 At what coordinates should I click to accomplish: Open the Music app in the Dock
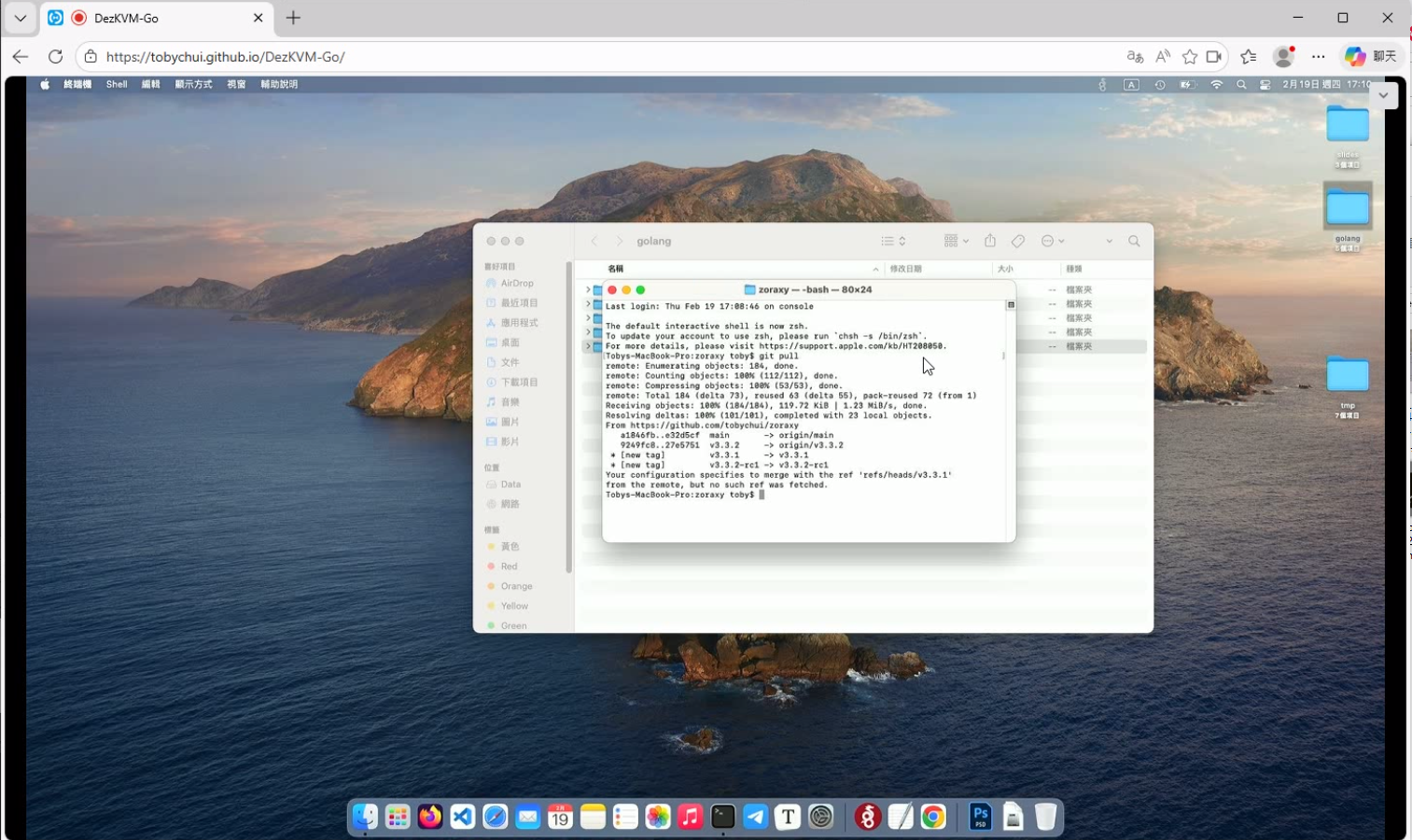point(691,818)
